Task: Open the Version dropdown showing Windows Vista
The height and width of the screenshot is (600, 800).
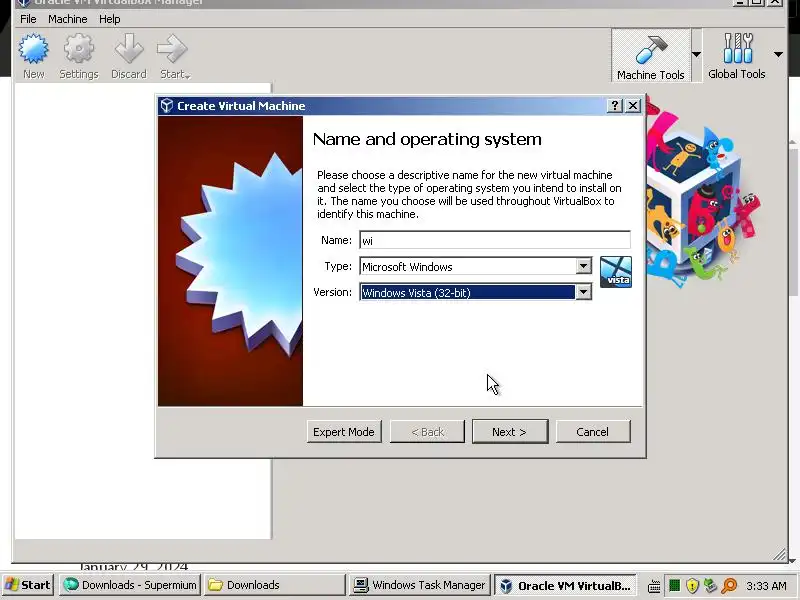Action: [x=476, y=292]
